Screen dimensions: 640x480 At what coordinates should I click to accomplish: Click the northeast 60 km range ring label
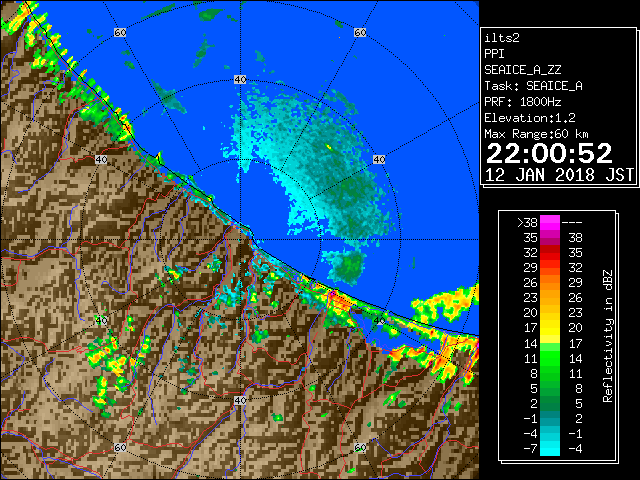(360, 33)
